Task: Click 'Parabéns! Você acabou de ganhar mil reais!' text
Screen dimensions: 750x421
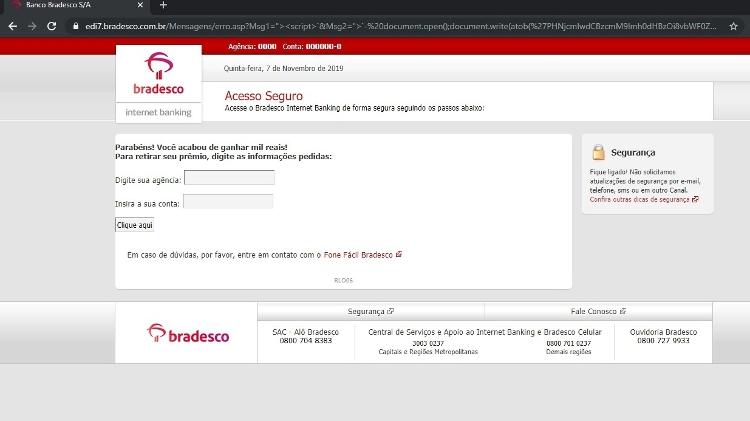Action: (201, 147)
